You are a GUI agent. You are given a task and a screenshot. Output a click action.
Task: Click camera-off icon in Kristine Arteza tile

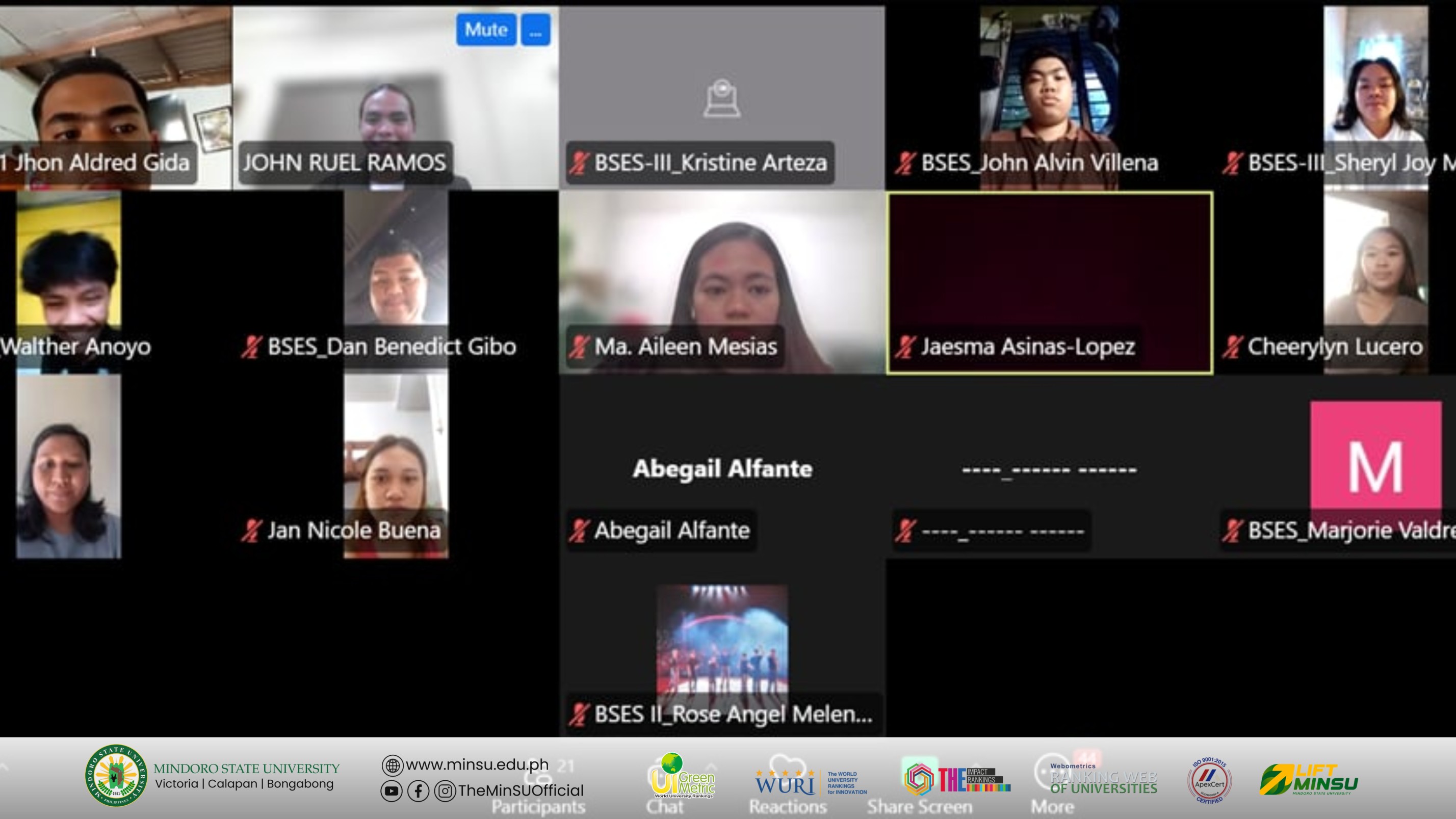pos(721,98)
